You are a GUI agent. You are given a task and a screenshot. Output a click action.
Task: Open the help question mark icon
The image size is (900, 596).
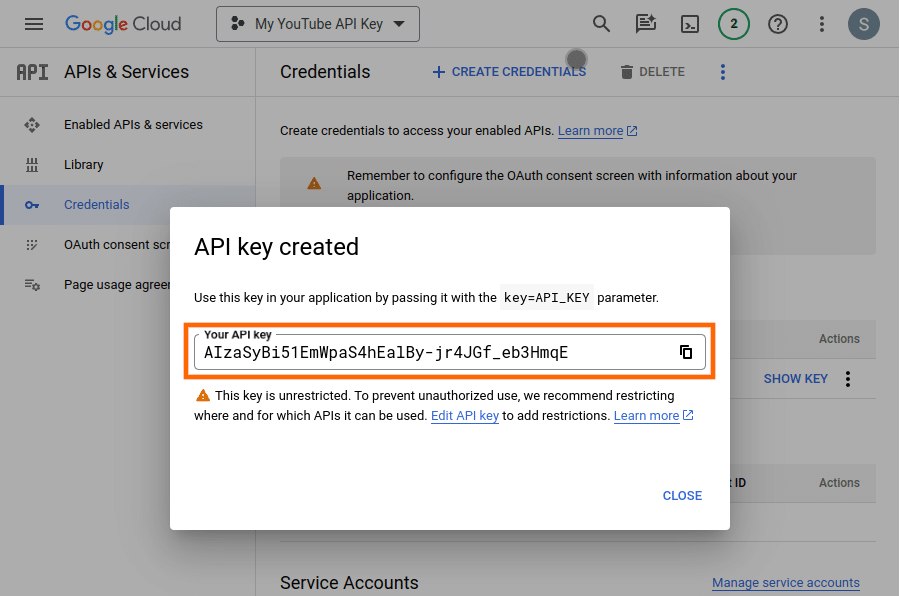(x=778, y=24)
